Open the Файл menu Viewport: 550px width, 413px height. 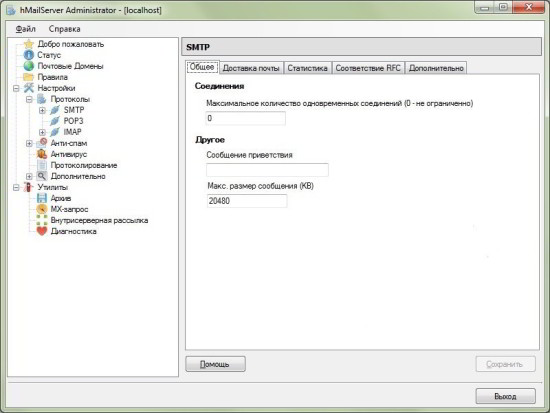(x=26, y=29)
